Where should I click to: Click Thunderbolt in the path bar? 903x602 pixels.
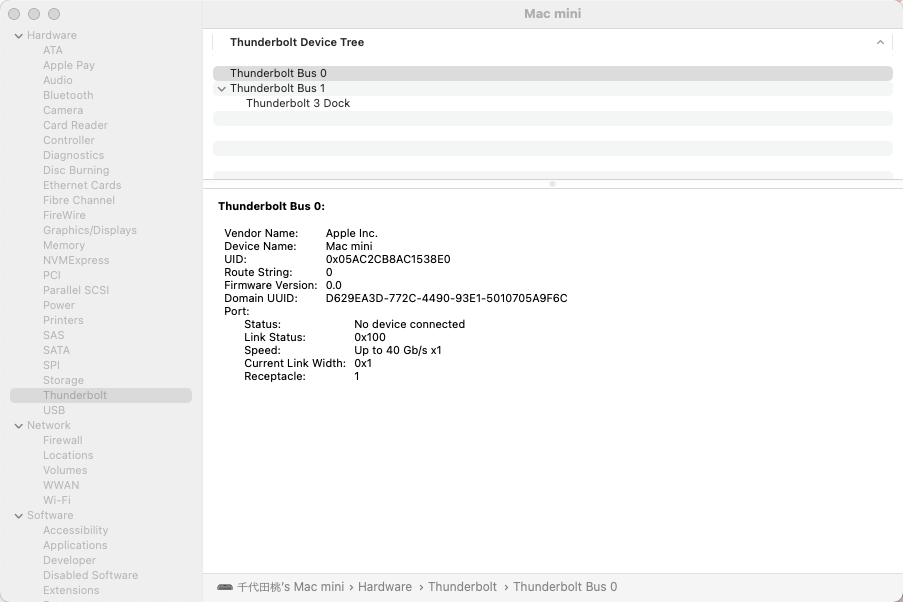tap(462, 587)
